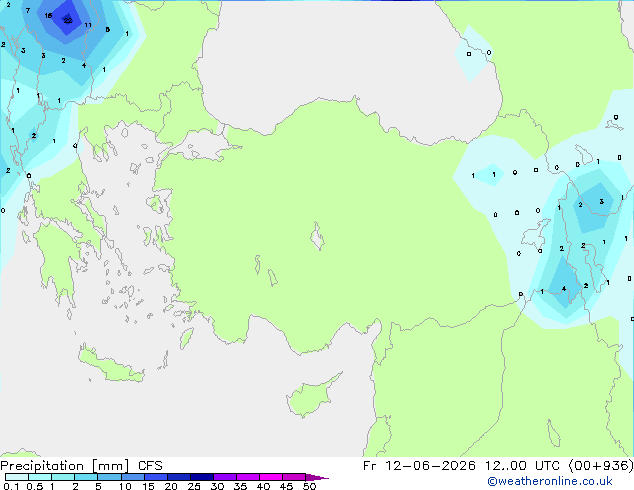Image resolution: width=634 pixels, height=490 pixels.
Task: Select the forecast date 'Fr 12-06-2026' text
Action: 419,466
